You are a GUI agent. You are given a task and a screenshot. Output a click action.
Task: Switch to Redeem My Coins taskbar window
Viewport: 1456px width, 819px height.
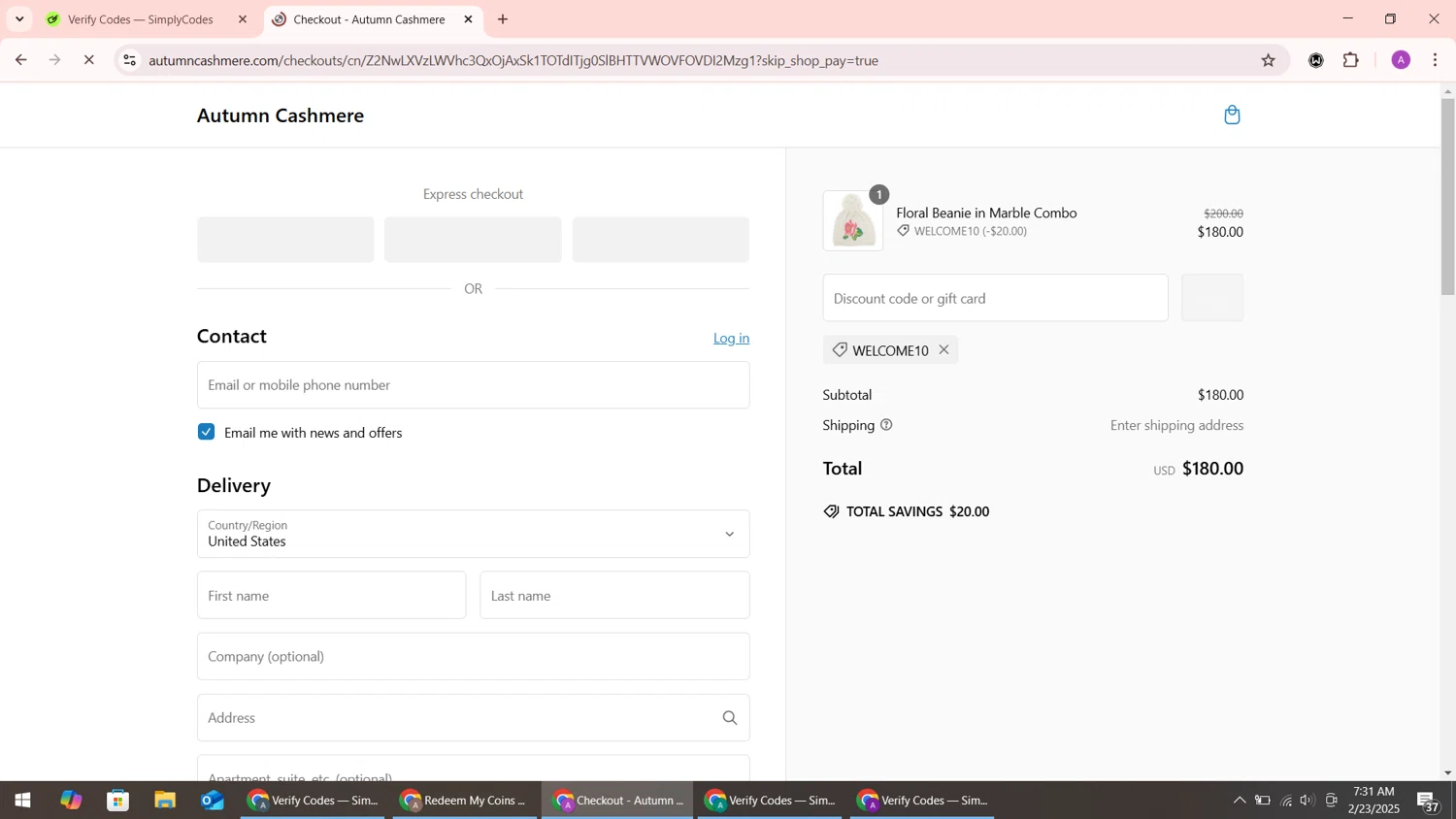(x=465, y=801)
